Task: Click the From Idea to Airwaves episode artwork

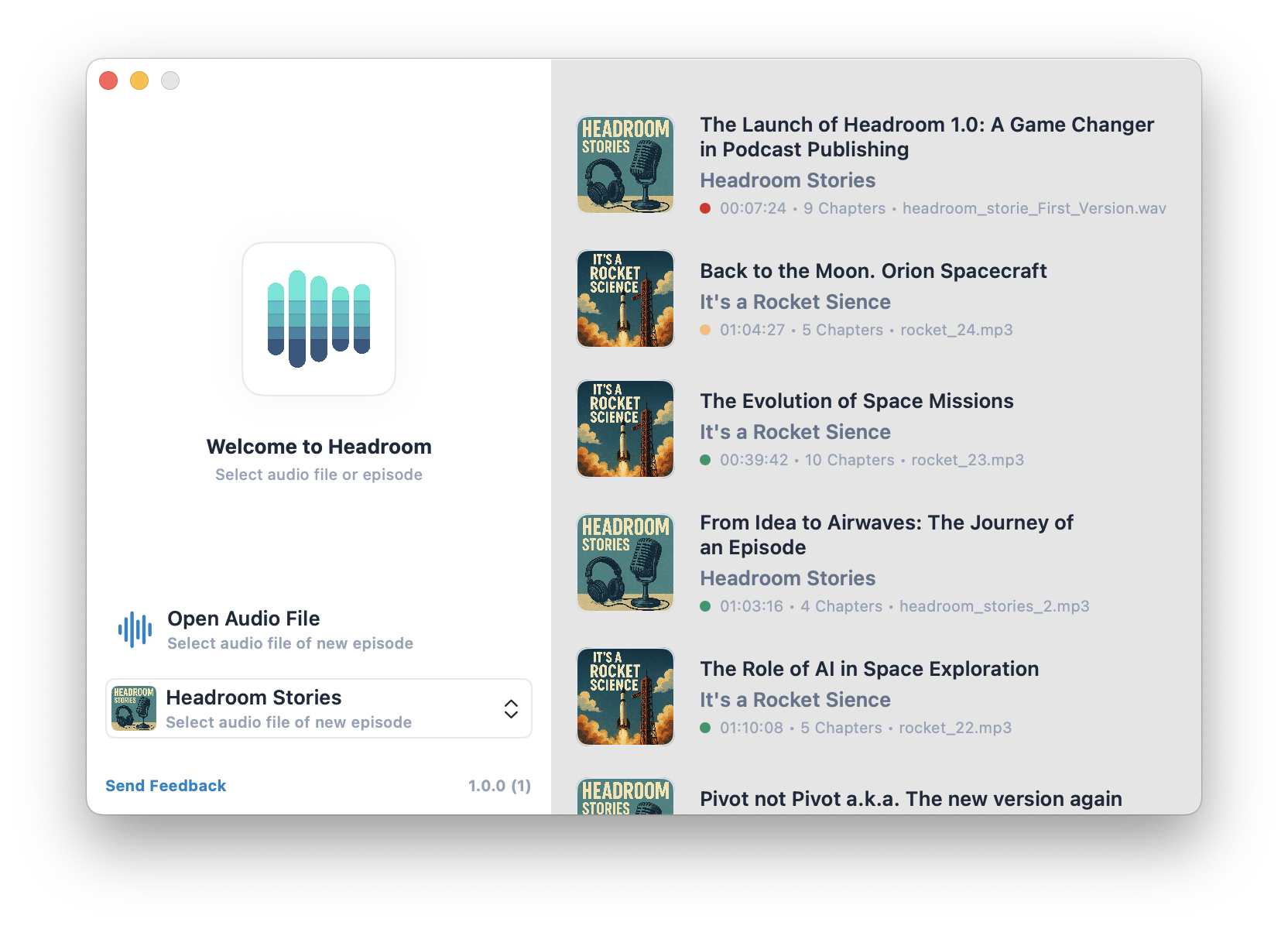Action: click(x=625, y=563)
